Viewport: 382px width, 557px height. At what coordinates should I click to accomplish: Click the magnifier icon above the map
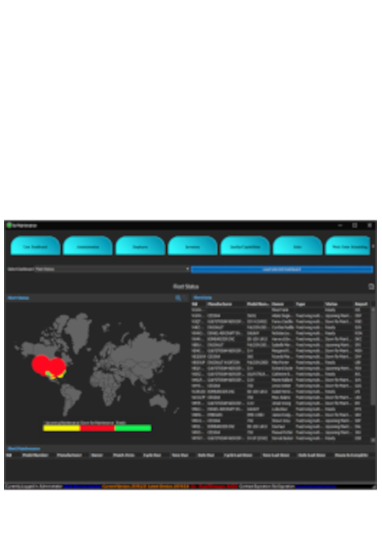pos(178,298)
